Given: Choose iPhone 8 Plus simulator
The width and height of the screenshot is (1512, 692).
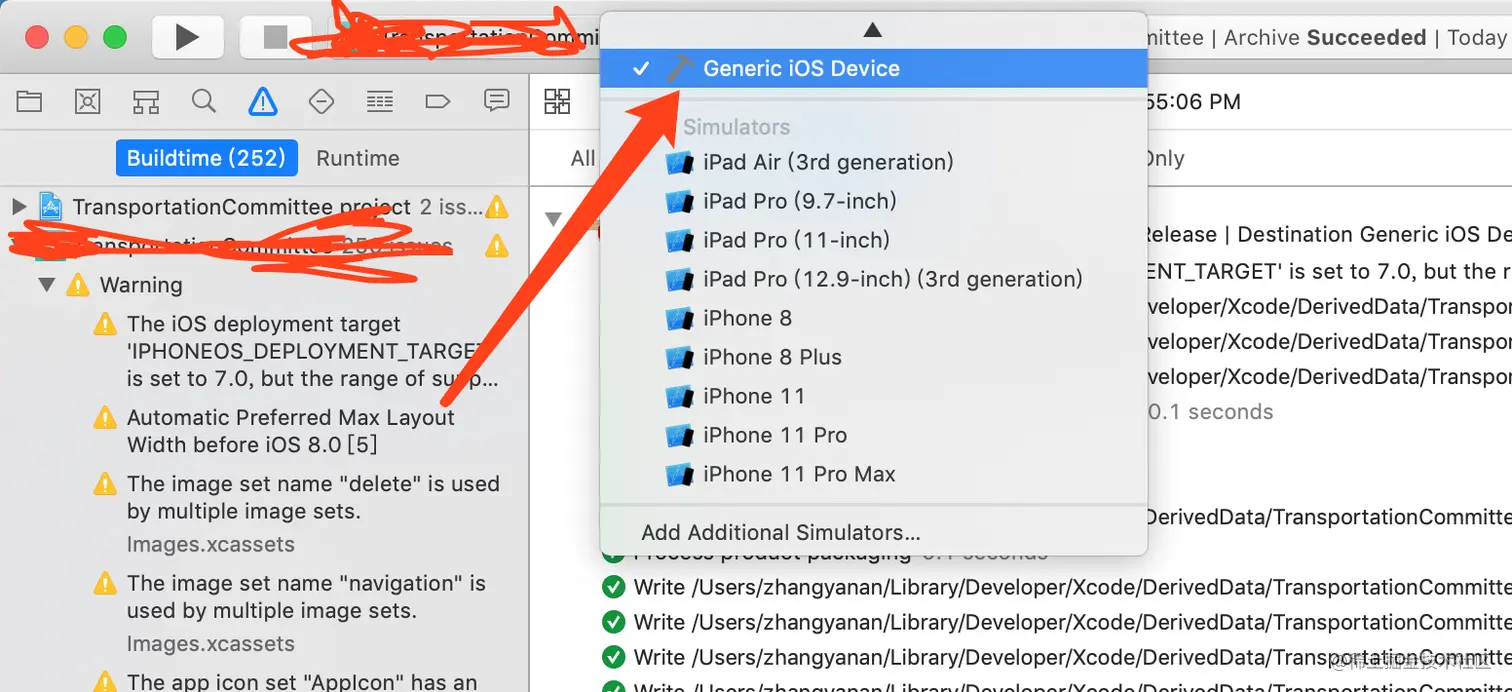Looking at the screenshot, I should coord(873,357).
